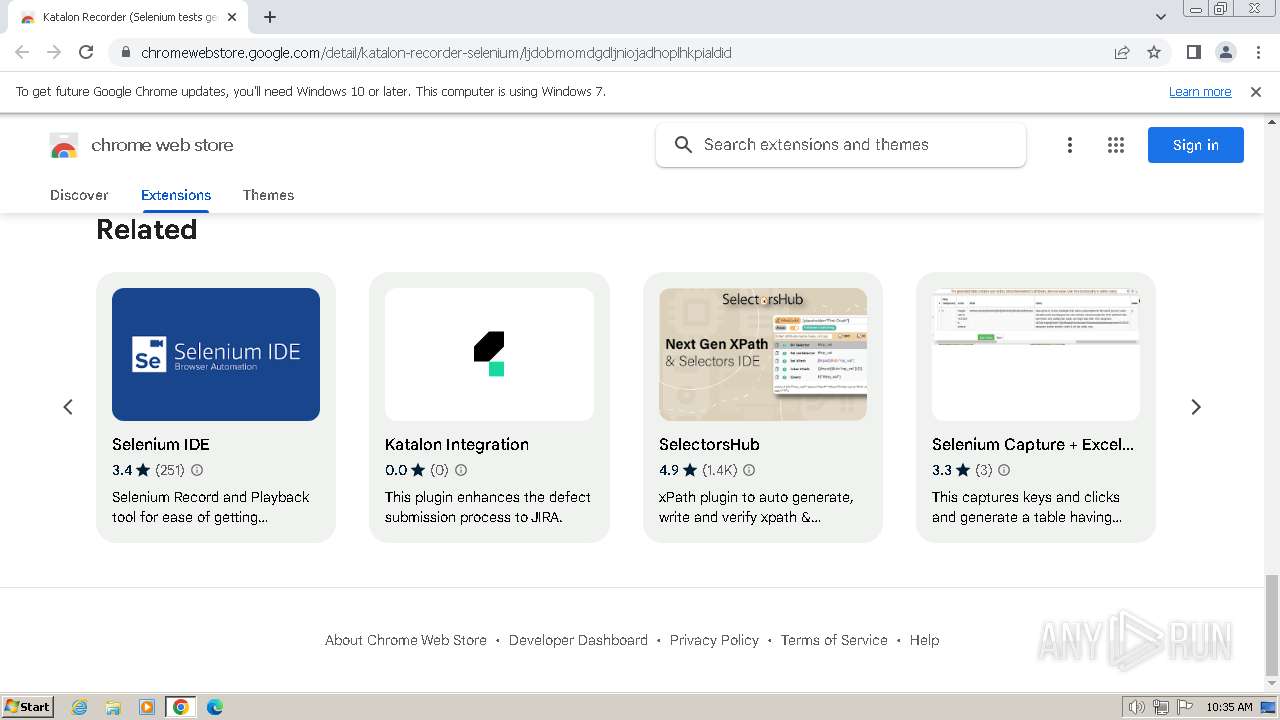Open the Learn more update link
This screenshot has width=1280, height=720.
pos(1200,92)
